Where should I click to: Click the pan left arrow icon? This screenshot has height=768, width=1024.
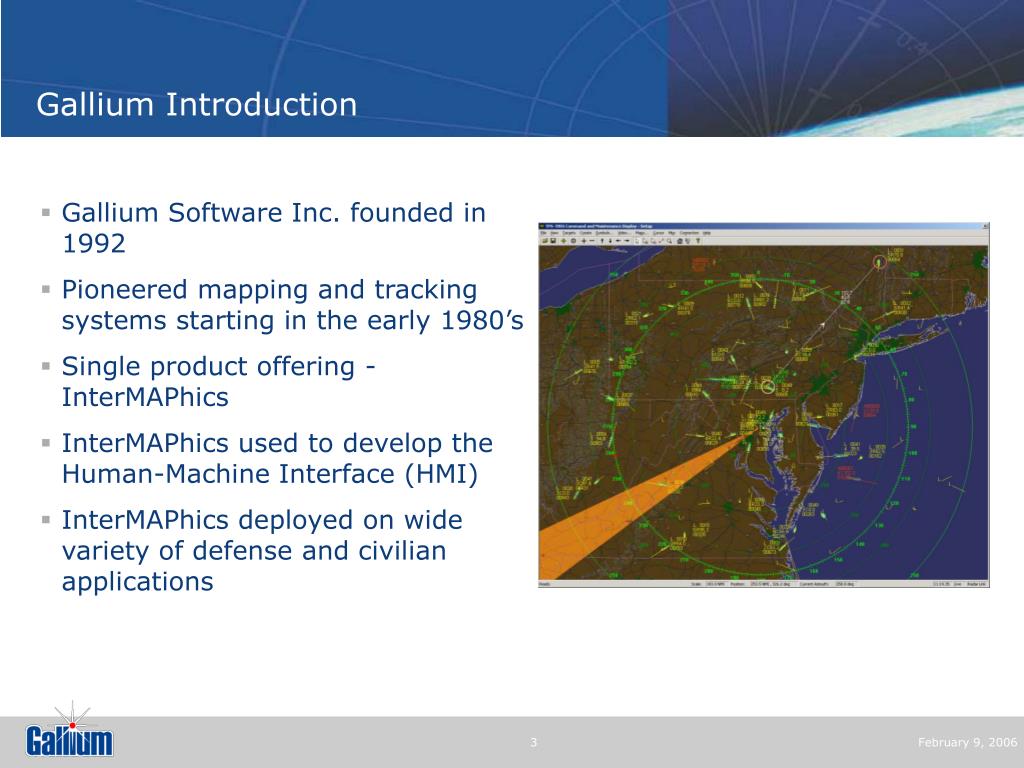(x=618, y=241)
